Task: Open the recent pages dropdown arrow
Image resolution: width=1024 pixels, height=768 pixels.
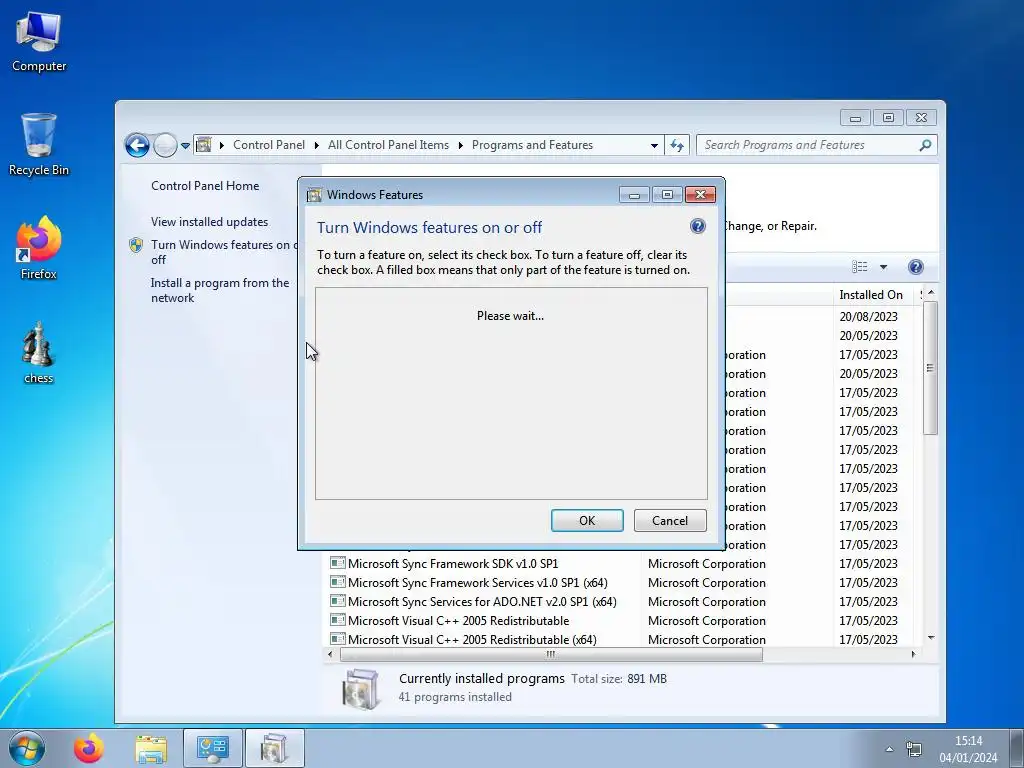Action: click(x=185, y=146)
